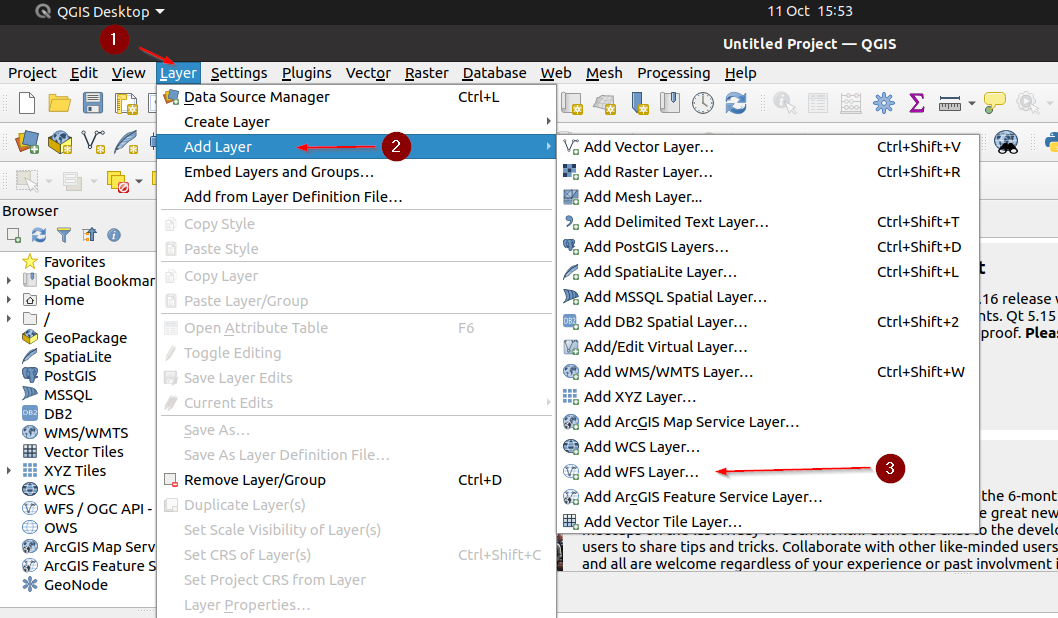Image resolution: width=1058 pixels, height=618 pixels.
Task: Click the New SpatiaLite Layer feather icon
Action: pos(126,142)
